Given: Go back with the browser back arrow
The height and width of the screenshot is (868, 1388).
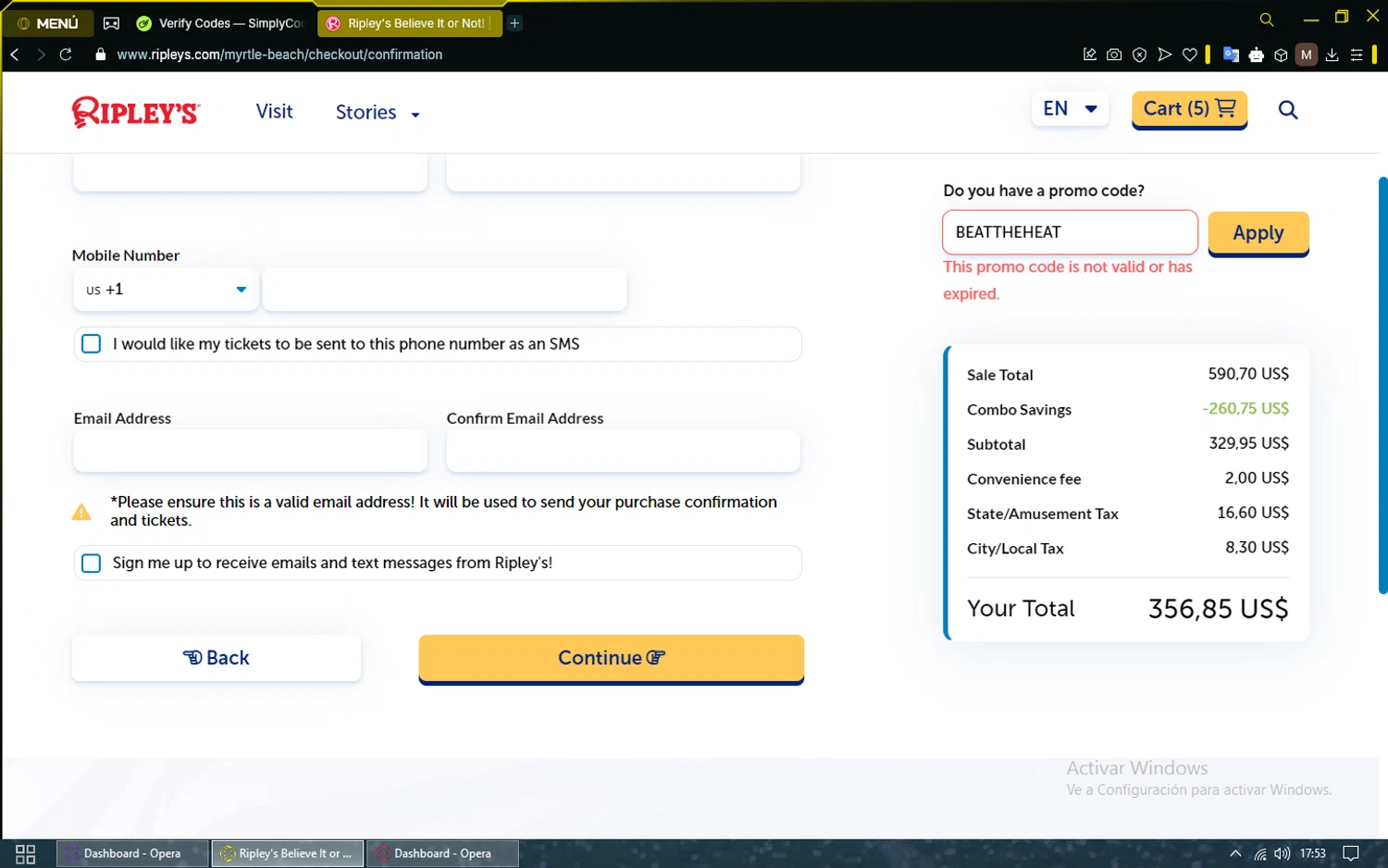Looking at the screenshot, I should tap(15, 55).
